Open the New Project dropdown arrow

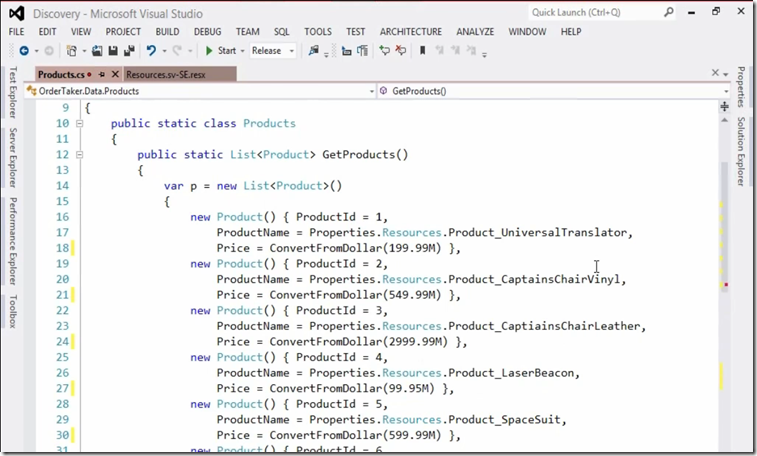[x=84, y=51]
